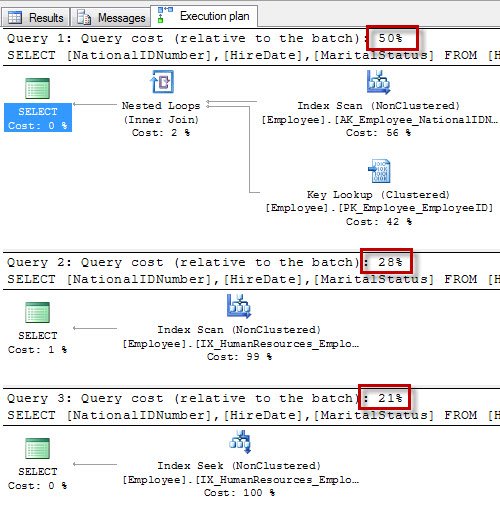Click 'Key Lookup (Clustered)' label
The width and height of the screenshot is (500, 521).
pyautogui.click(x=378, y=195)
